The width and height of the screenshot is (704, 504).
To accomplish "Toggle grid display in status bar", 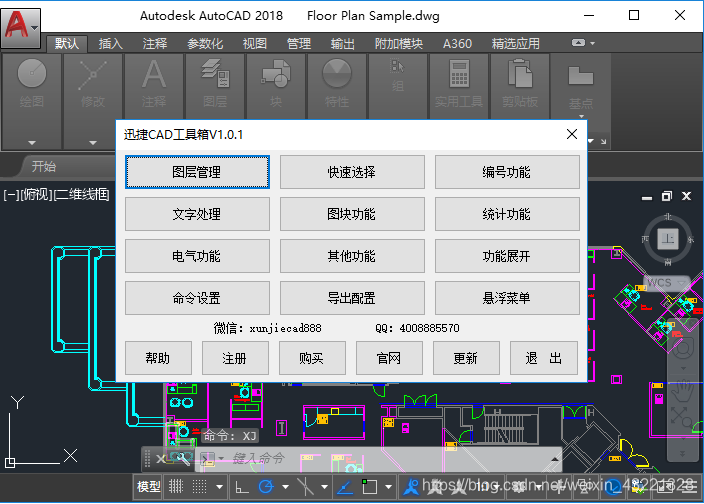I will pos(176,486).
